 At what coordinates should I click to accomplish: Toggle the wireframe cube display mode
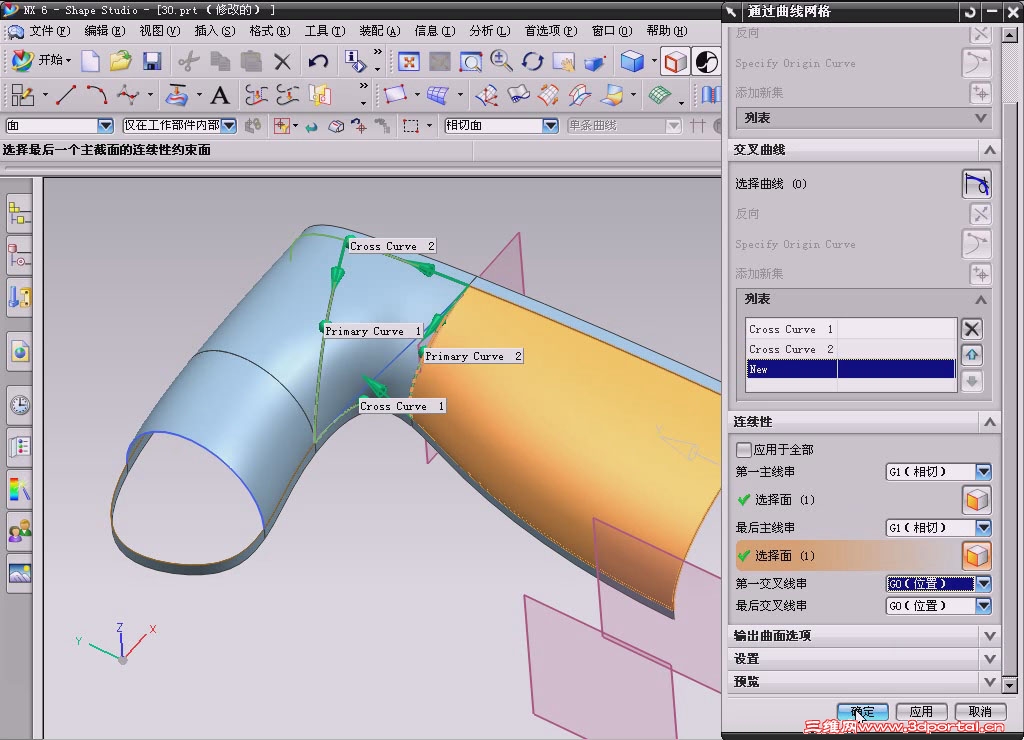[x=675, y=62]
